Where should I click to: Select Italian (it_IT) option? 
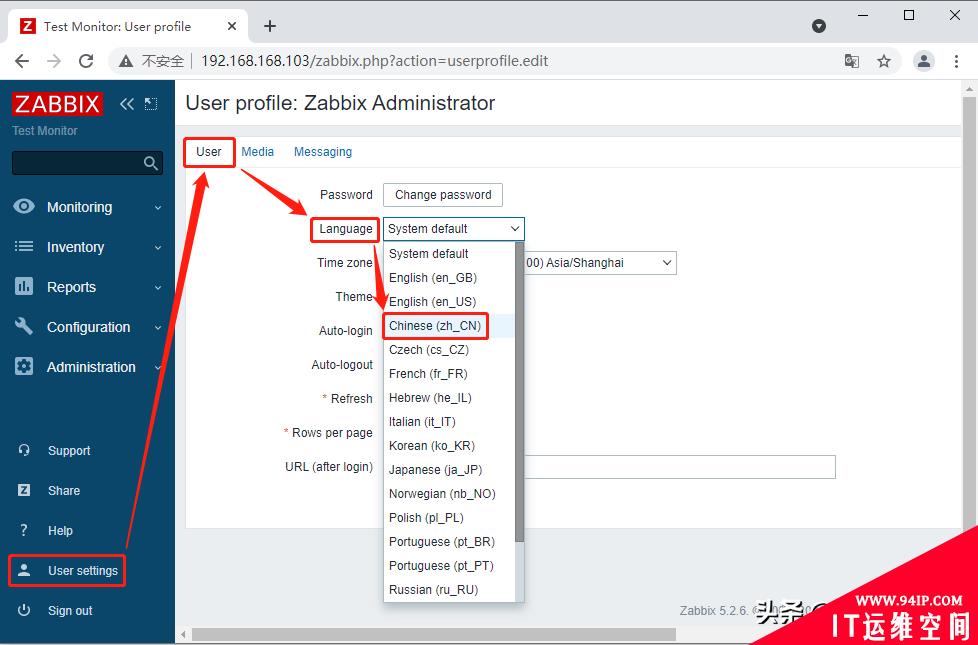(x=449, y=422)
